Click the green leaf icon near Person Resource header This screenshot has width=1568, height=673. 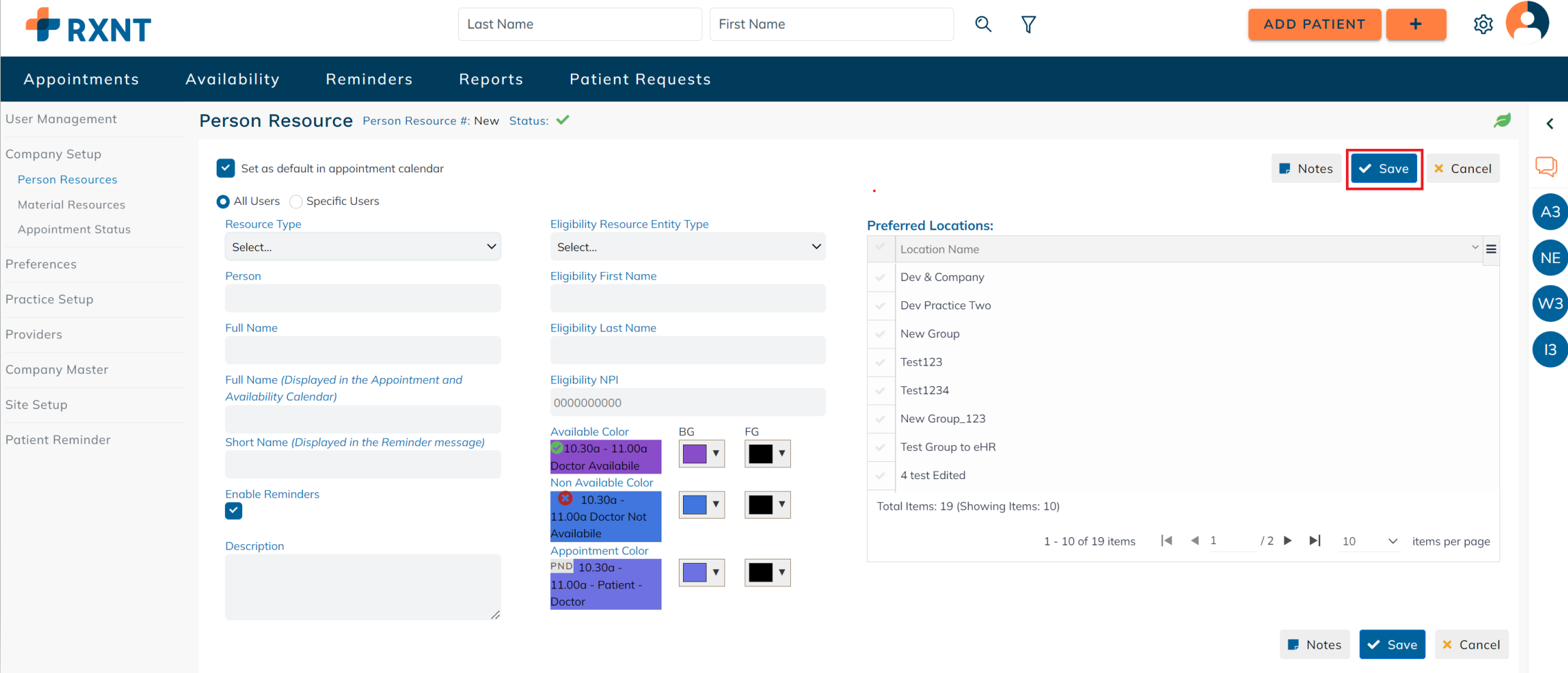click(x=1503, y=120)
